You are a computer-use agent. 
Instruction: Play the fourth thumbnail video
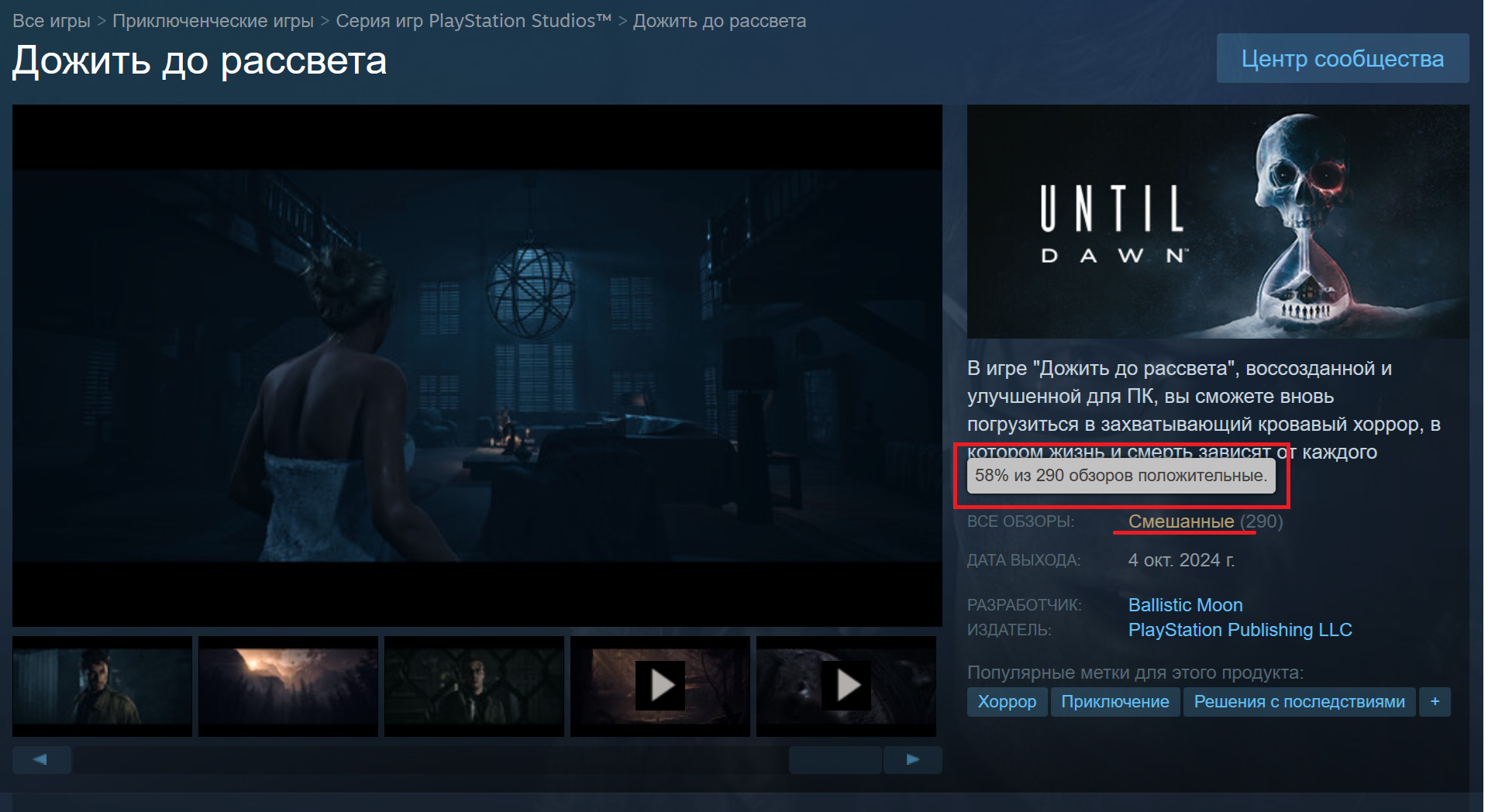(660, 686)
